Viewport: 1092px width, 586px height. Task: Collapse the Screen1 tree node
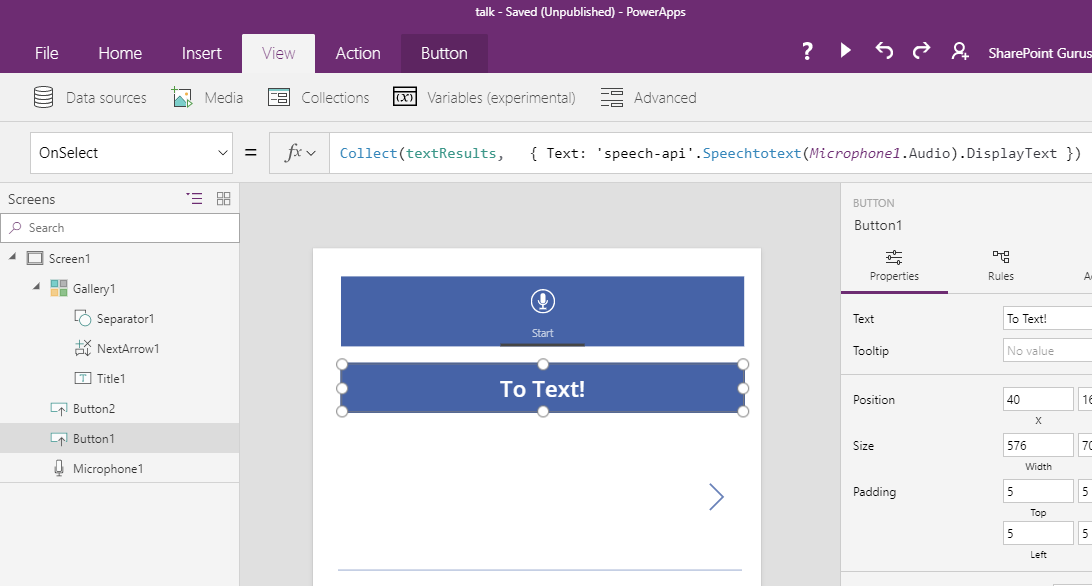click(x=13, y=258)
